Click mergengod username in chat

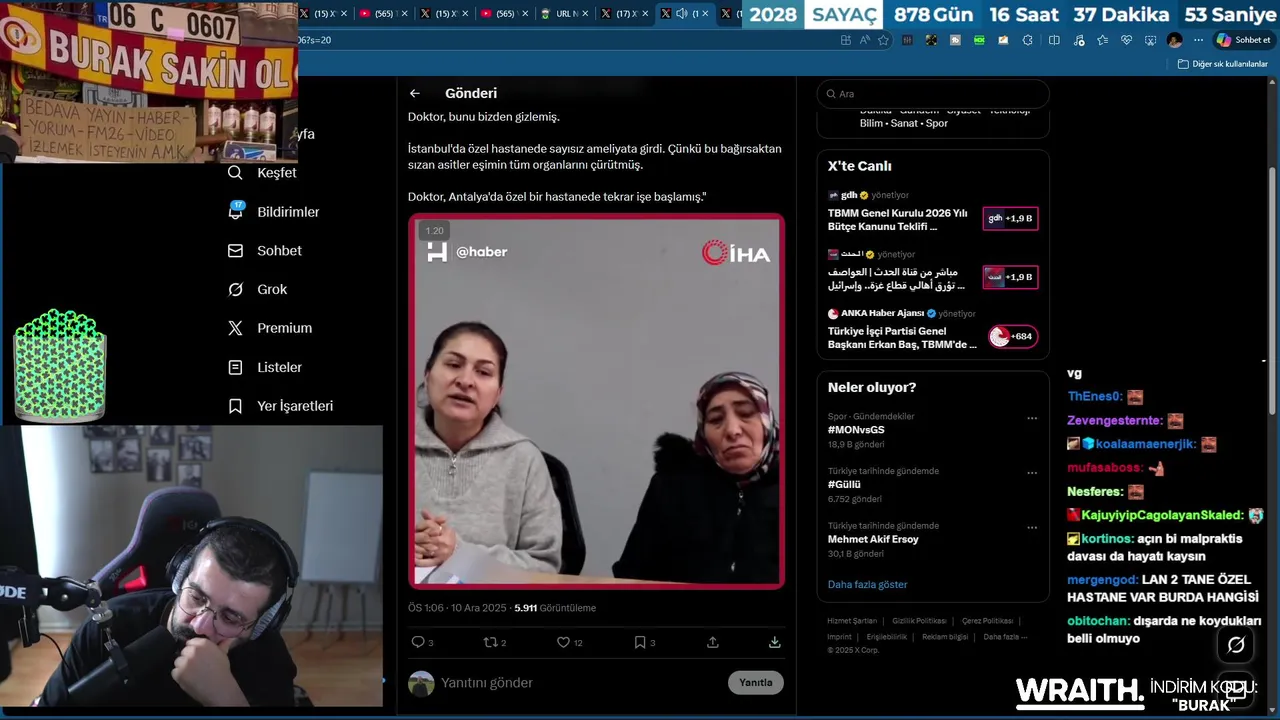pos(1102,580)
